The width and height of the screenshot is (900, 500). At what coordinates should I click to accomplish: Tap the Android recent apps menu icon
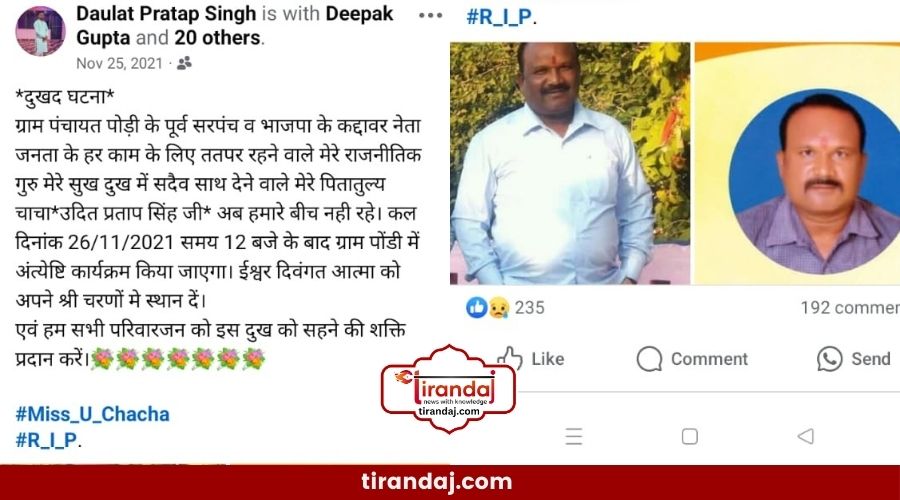tap(574, 437)
